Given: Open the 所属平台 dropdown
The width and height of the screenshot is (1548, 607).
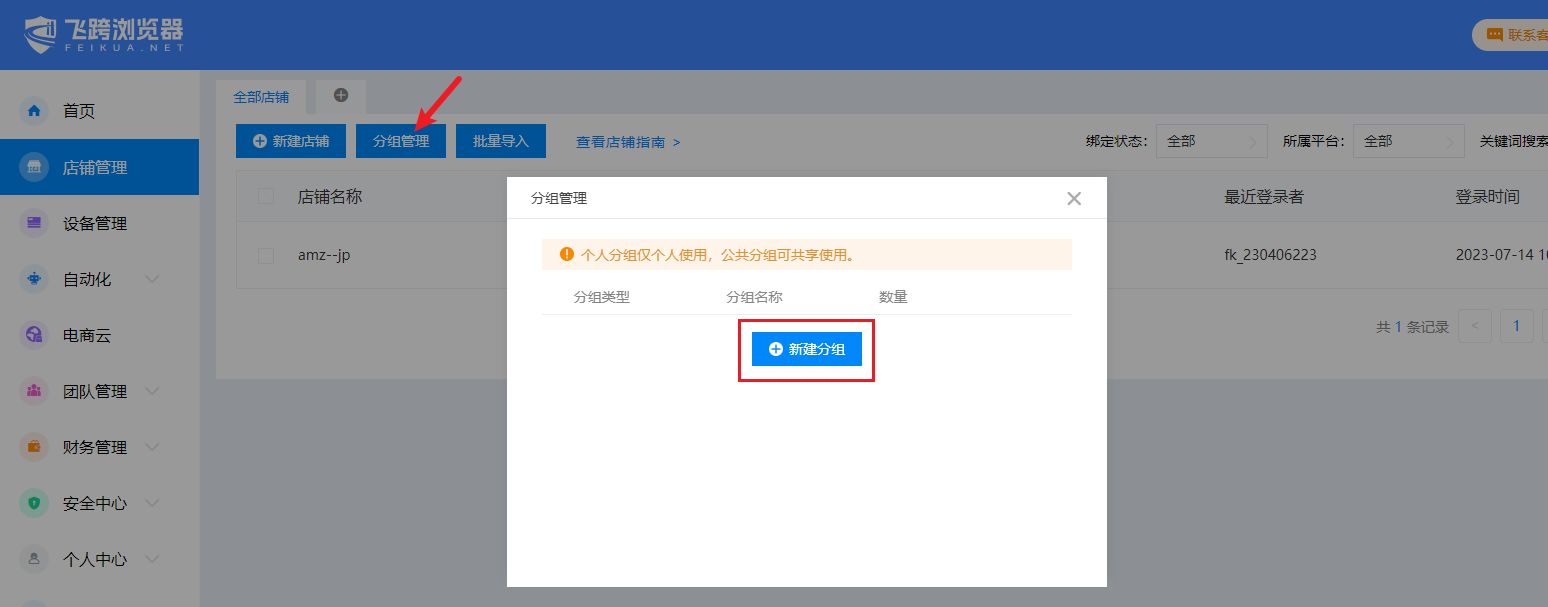Looking at the screenshot, I should [1408, 141].
